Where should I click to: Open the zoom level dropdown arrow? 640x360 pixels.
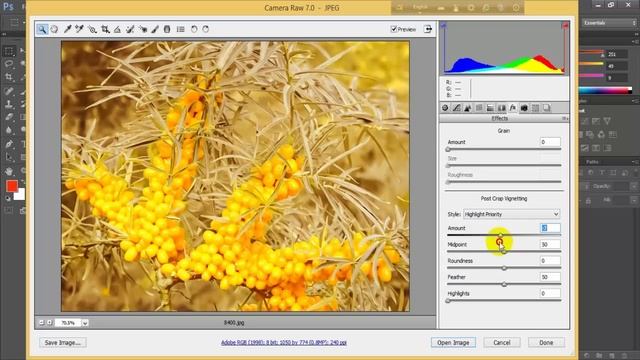[85, 323]
